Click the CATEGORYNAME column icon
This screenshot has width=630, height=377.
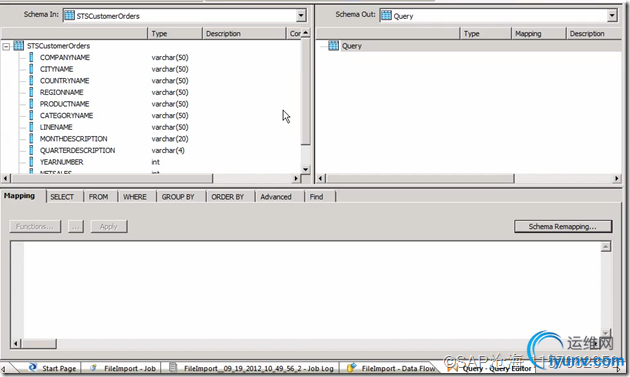coord(31,116)
